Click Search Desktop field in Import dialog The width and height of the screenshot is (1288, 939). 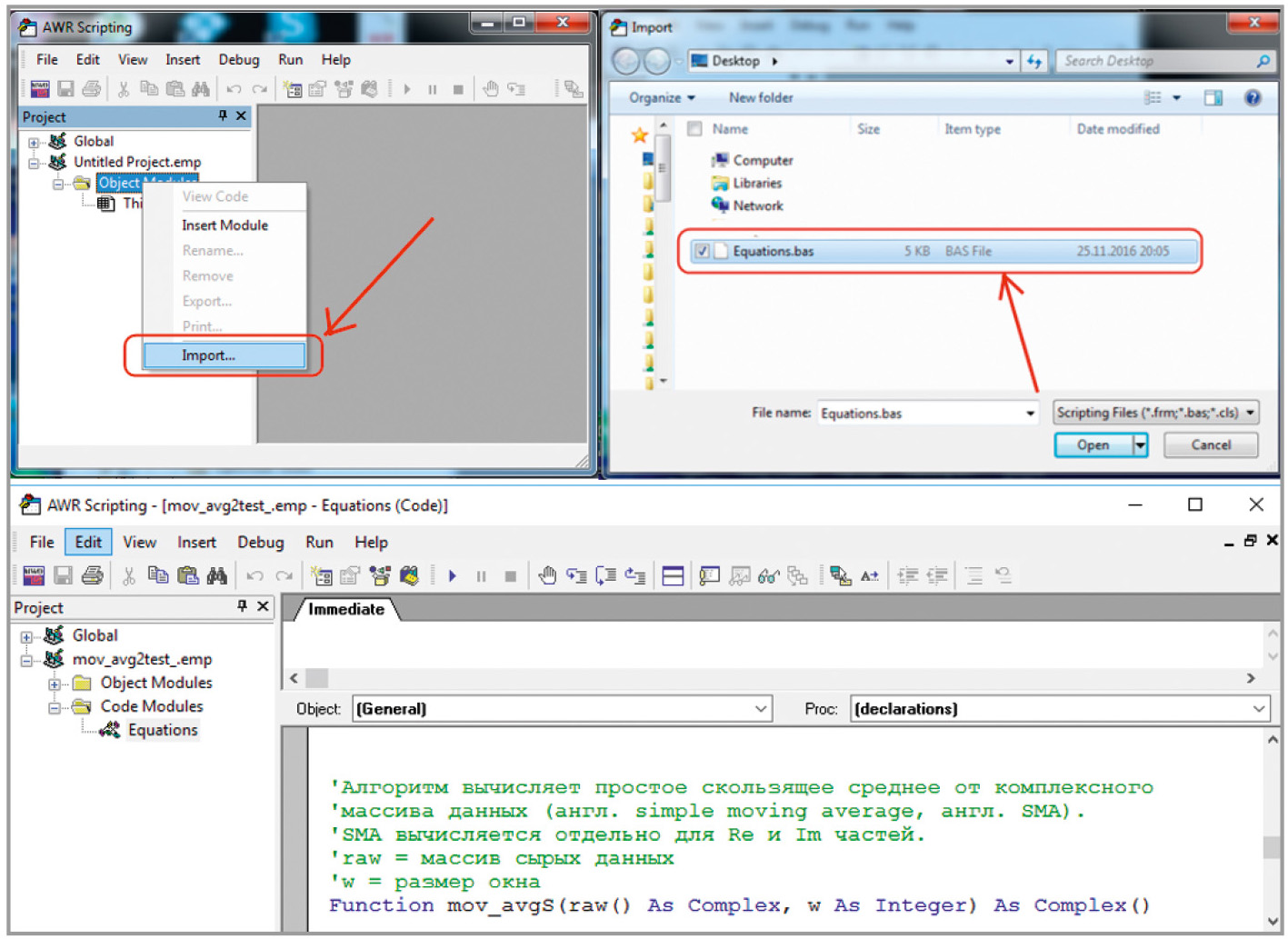1163,61
